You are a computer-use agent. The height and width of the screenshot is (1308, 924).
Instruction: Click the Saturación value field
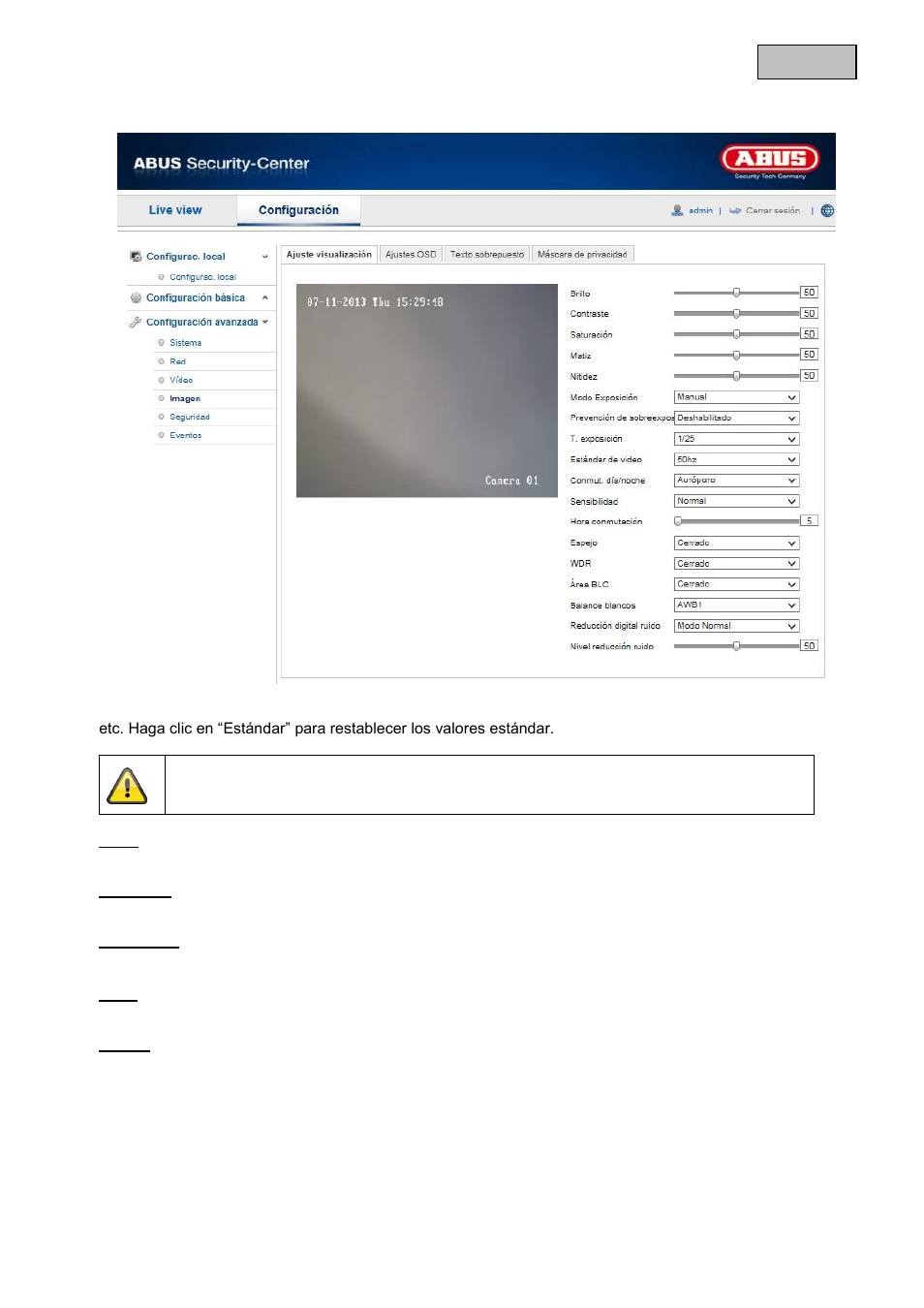pos(809,334)
